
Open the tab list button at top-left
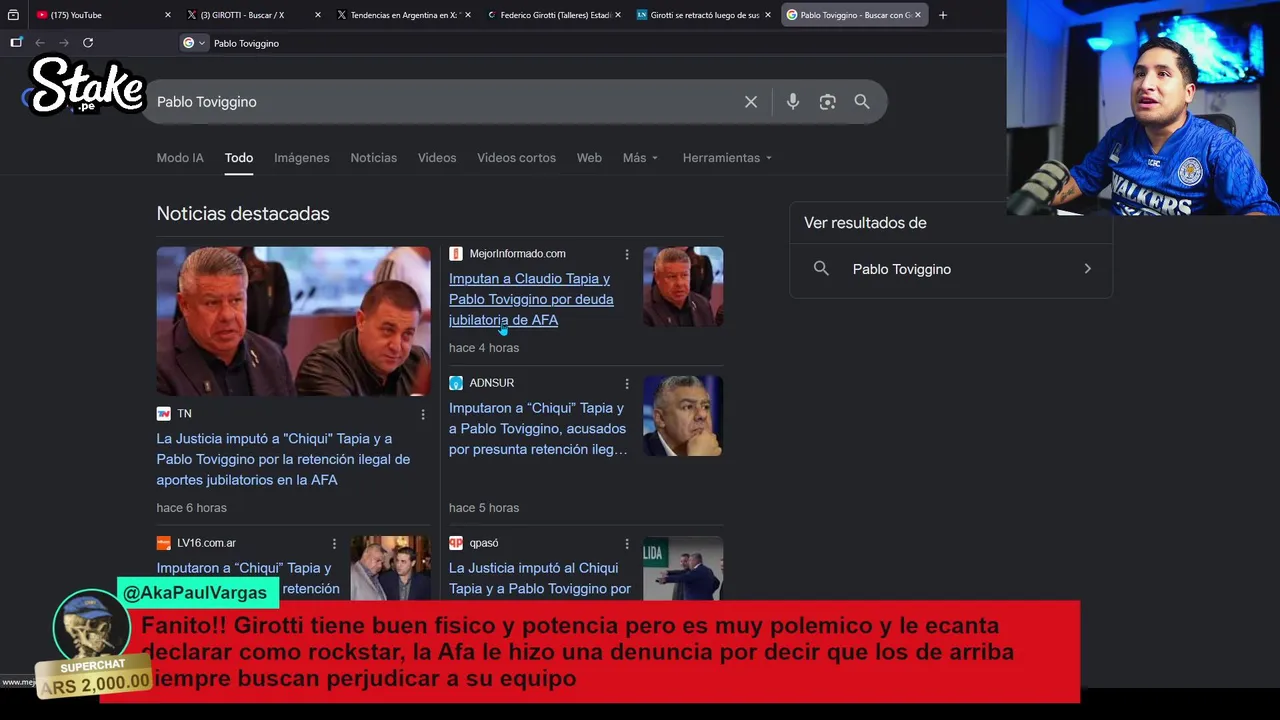(x=13, y=15)
